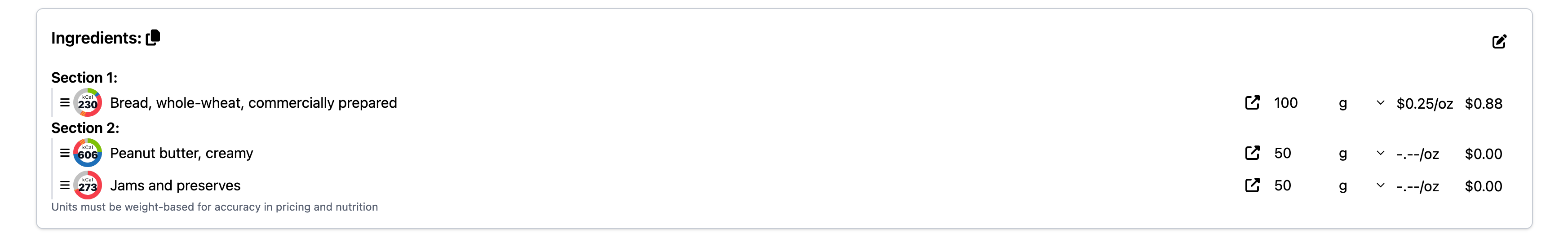Click the 606 kCal nutrition ring
The height and width of the screenshot is (238, 1568).
88,154
